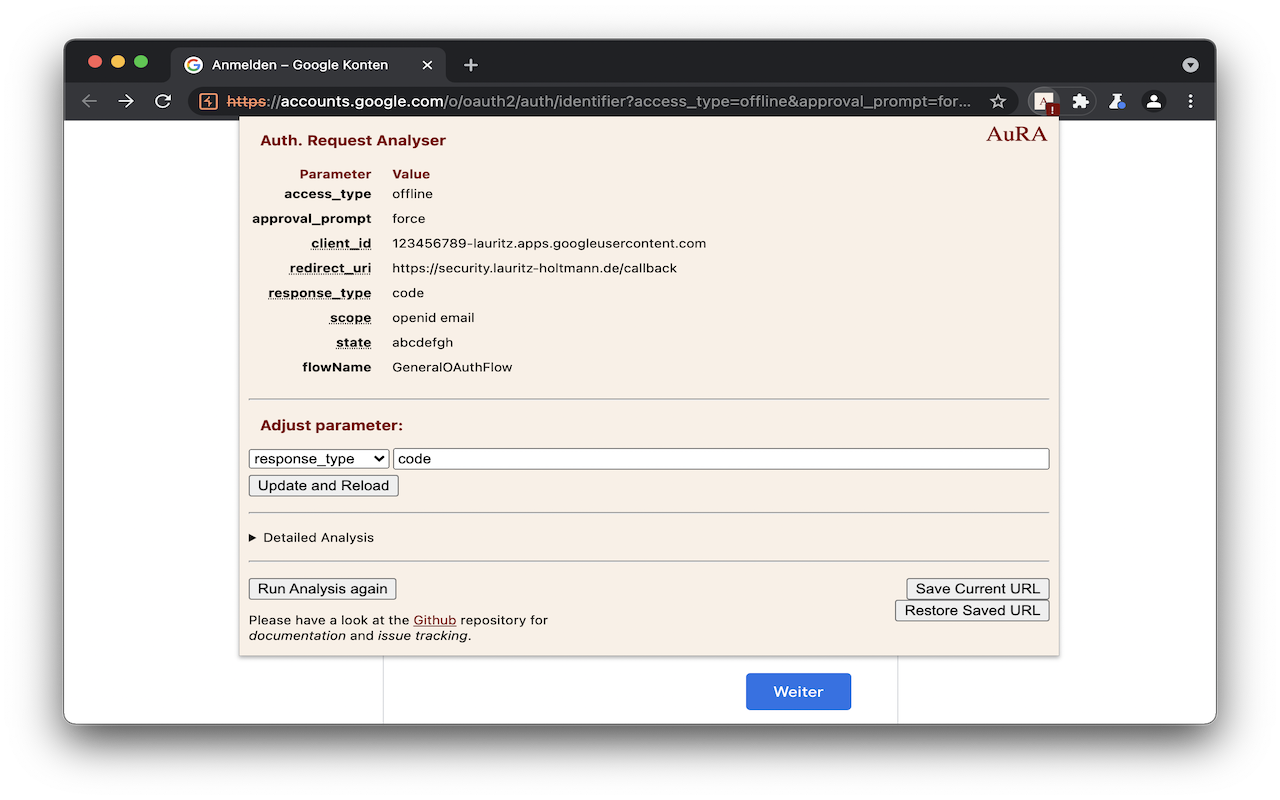
Task: Click the browser forward arrow
Action: (x=126, y=101)
